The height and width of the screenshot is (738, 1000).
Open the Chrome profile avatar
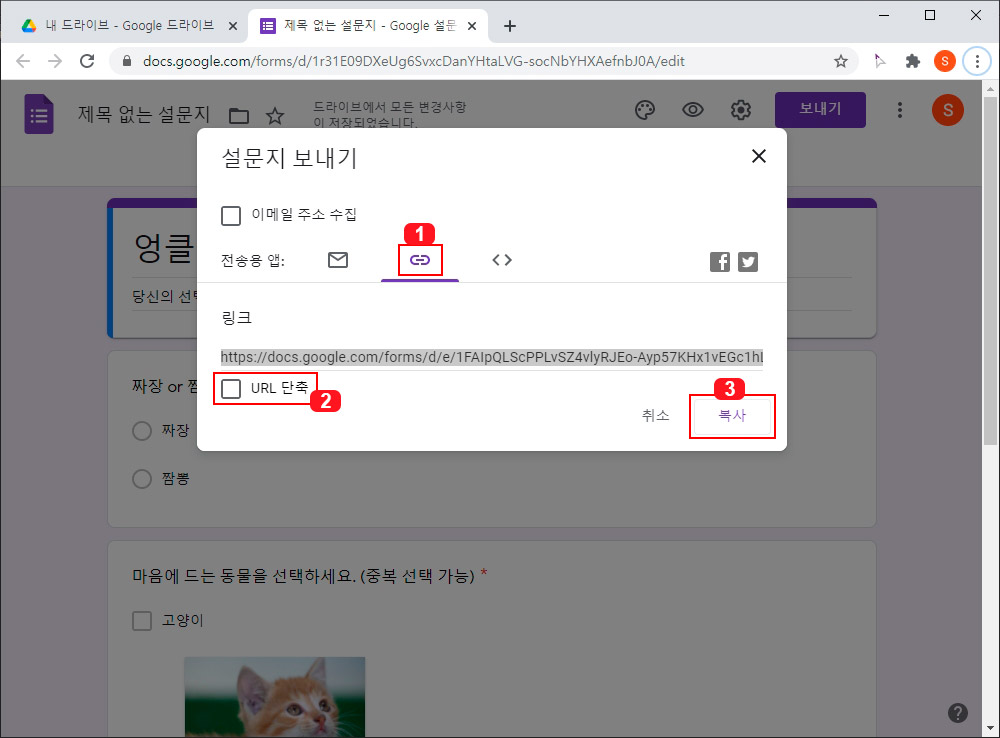(x=945, y=61)
